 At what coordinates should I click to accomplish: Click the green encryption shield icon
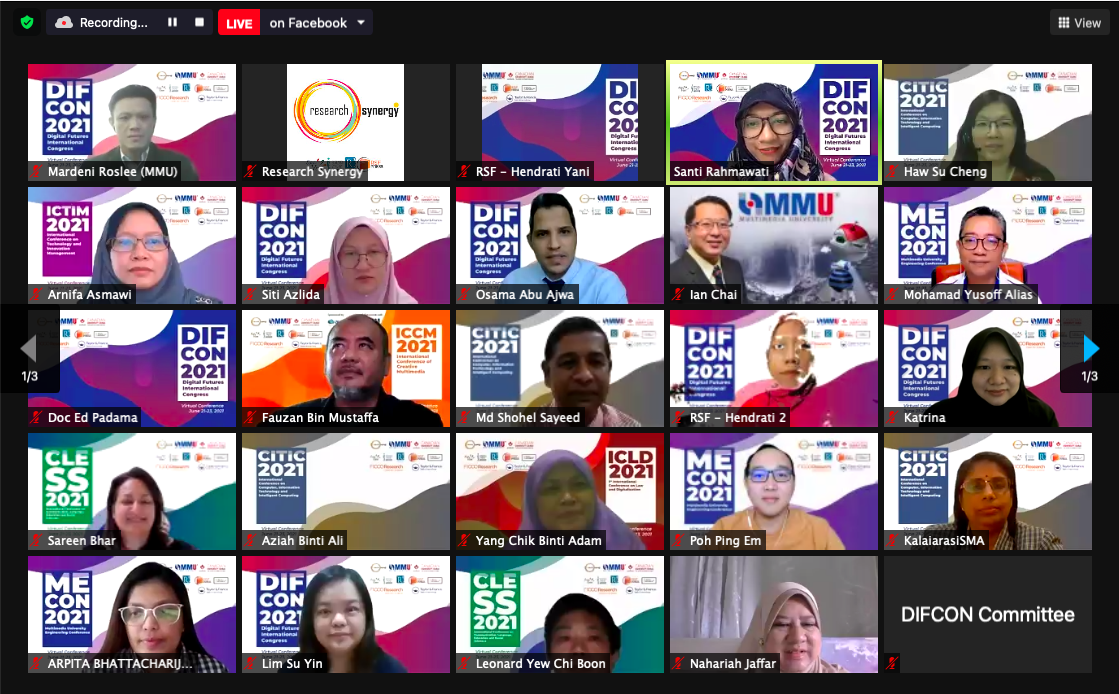click(27, 22)
